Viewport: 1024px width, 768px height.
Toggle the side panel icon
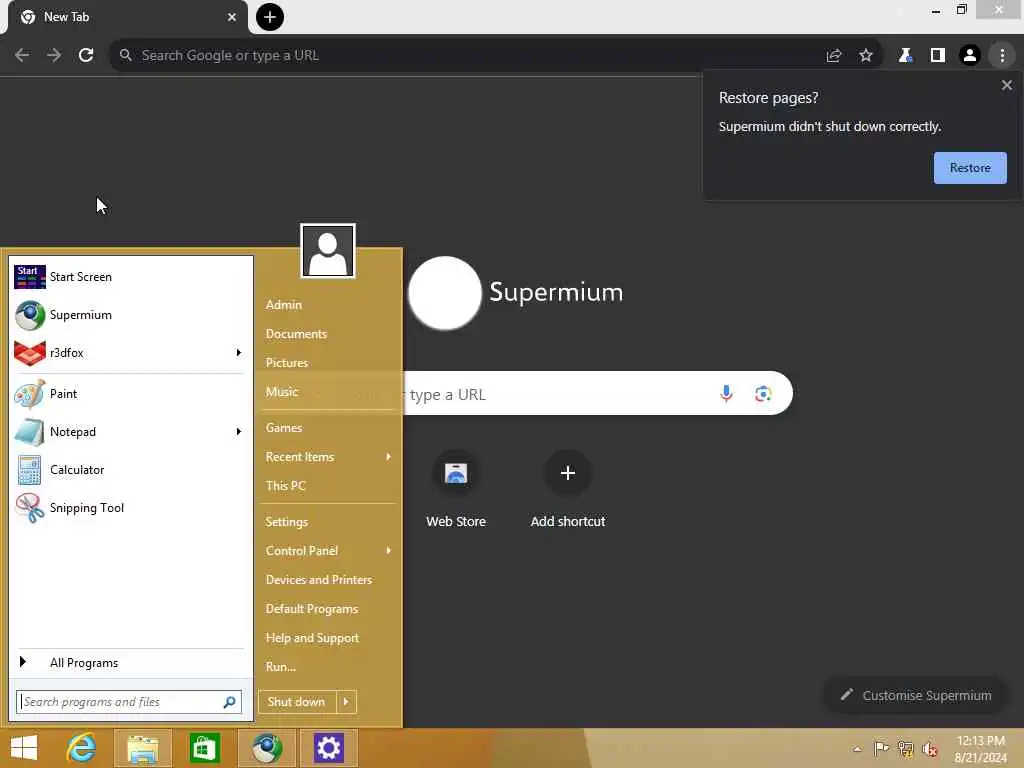(x=938, y=56)
